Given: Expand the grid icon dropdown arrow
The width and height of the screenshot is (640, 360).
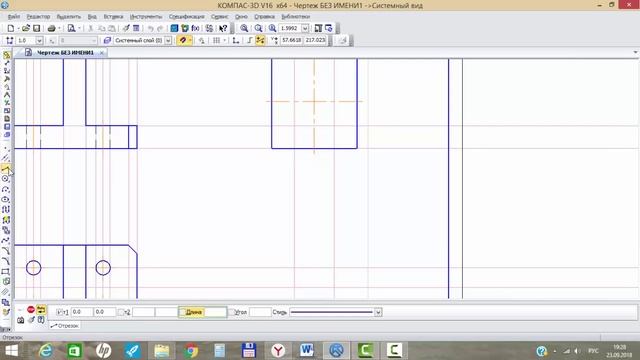Looking at the screenshot, I should (x=224, y=40).
